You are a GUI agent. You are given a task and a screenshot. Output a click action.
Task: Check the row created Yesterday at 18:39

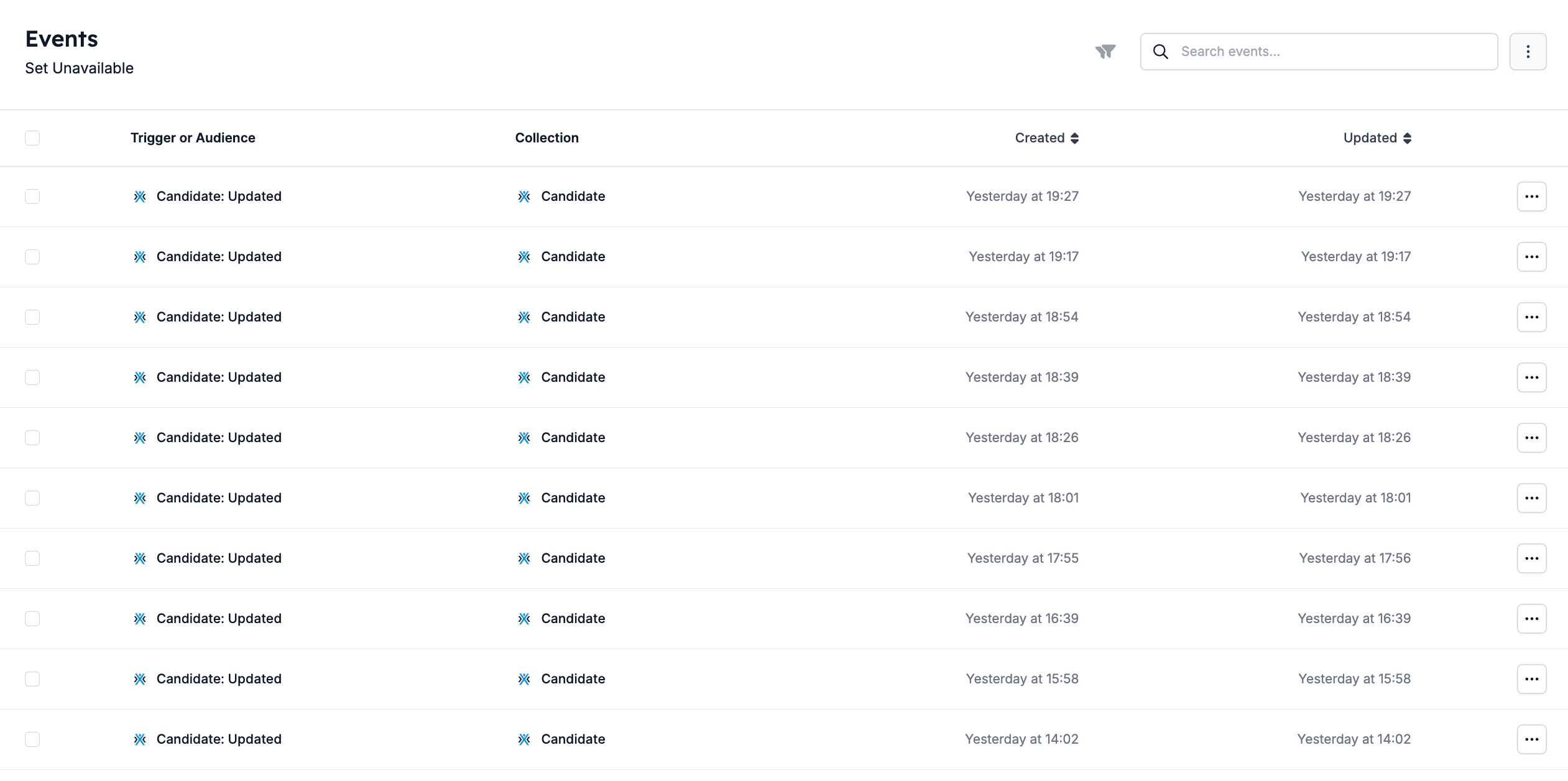point(32,377)
